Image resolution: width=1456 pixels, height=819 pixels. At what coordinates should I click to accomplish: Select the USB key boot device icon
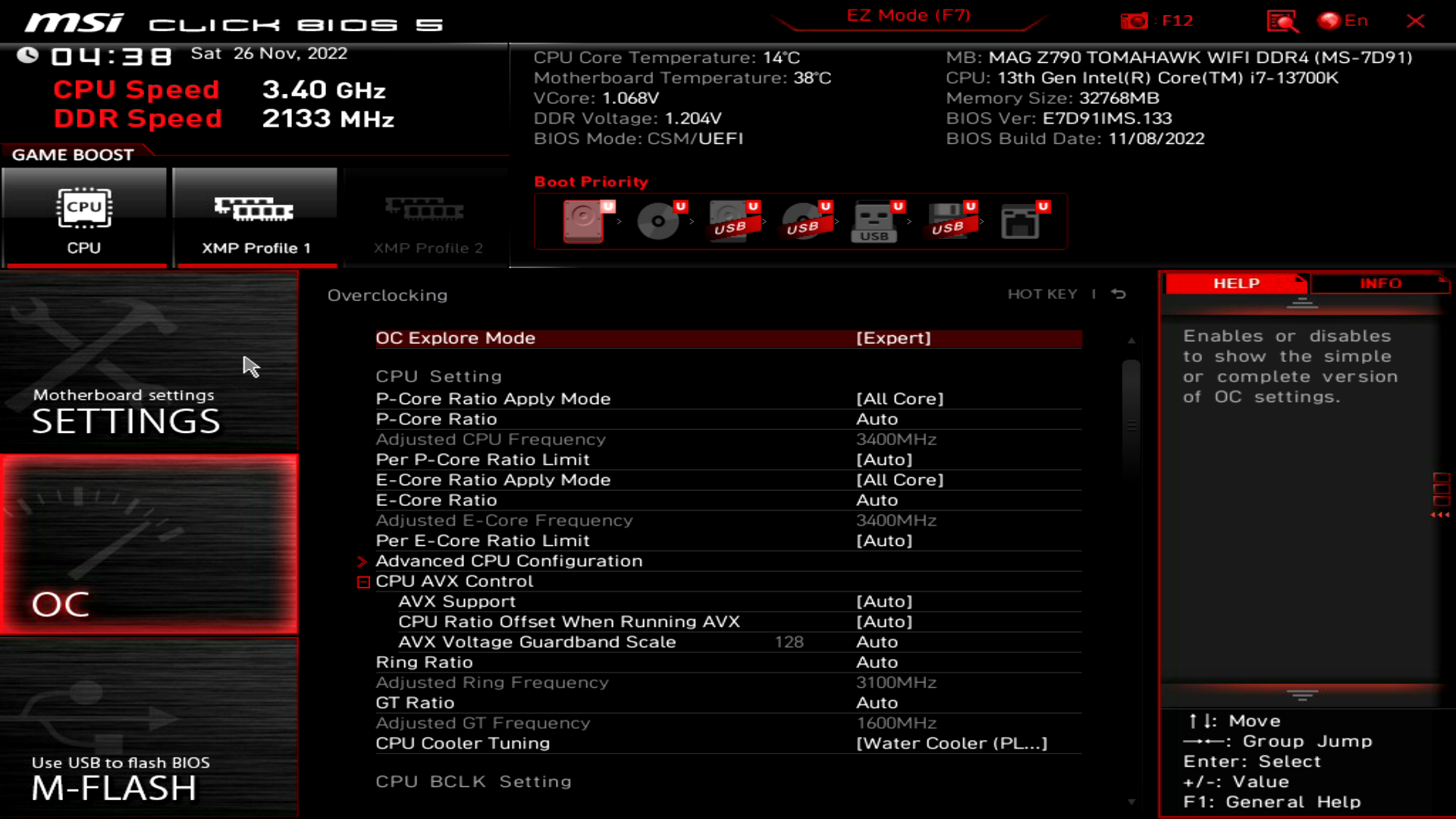click(877, 221)
